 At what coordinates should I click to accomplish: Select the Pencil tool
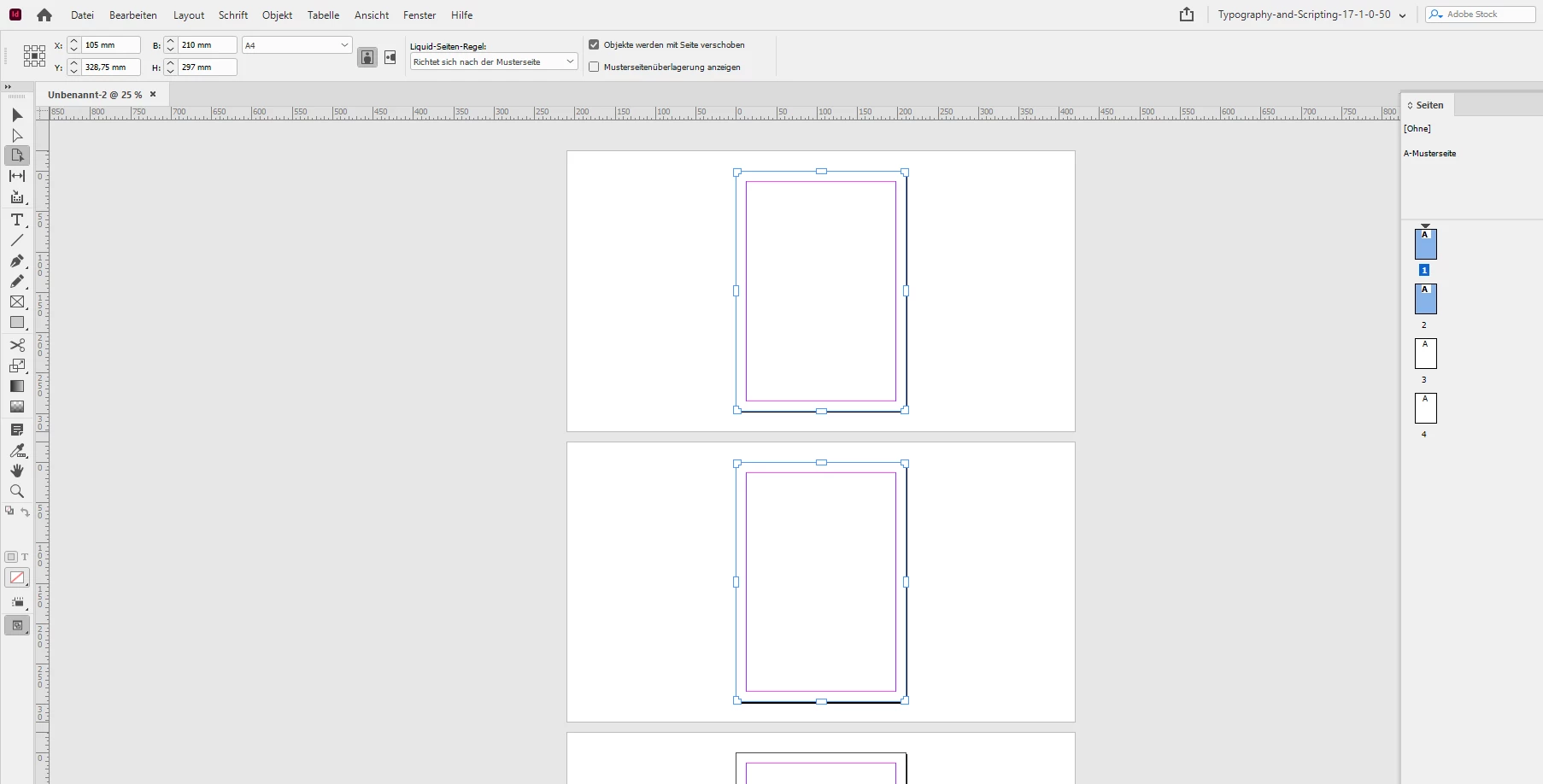17,281
